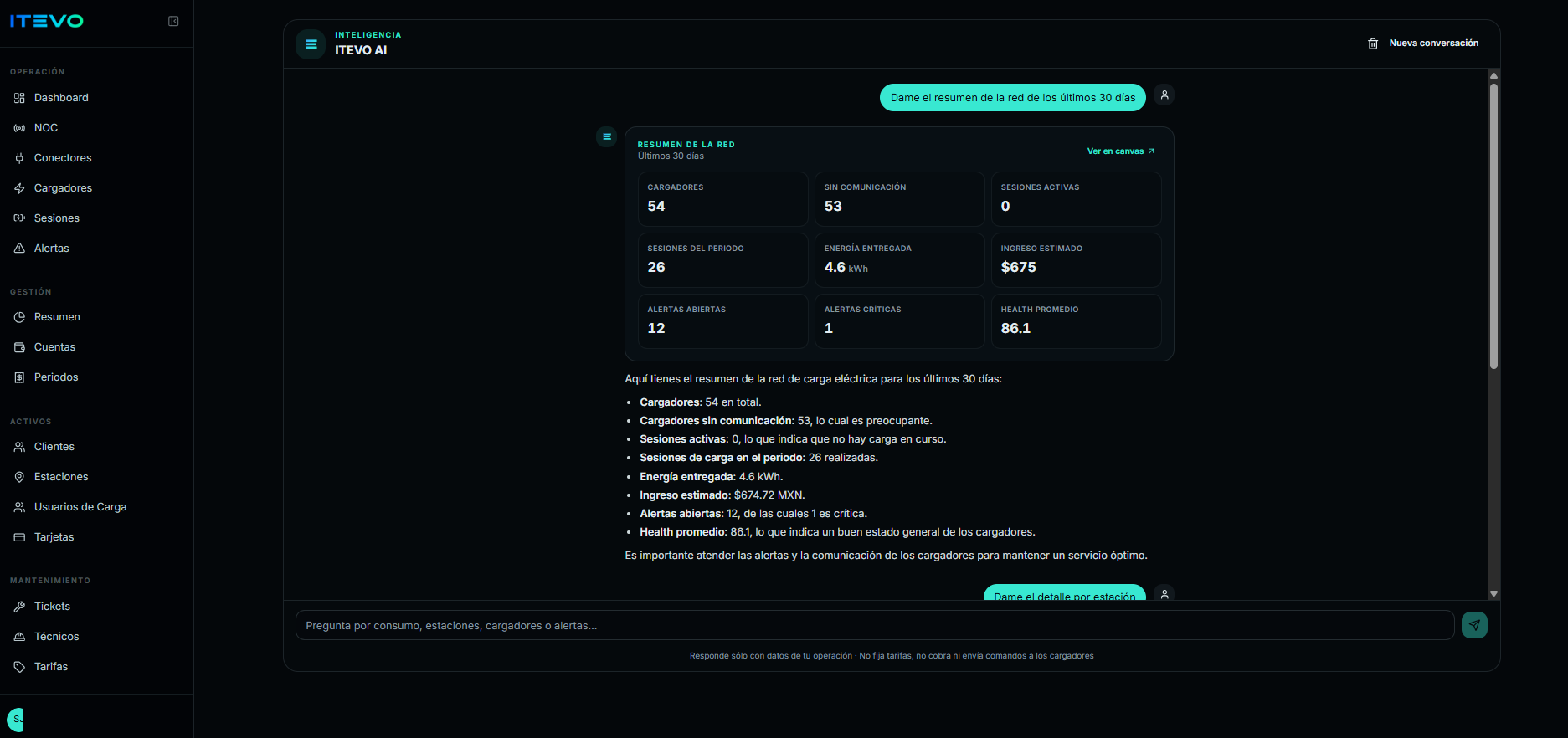Click the chat scrollbar thumb
Image resolution: width=1568 pixels, height=738 pixels.
(1493, 226)
